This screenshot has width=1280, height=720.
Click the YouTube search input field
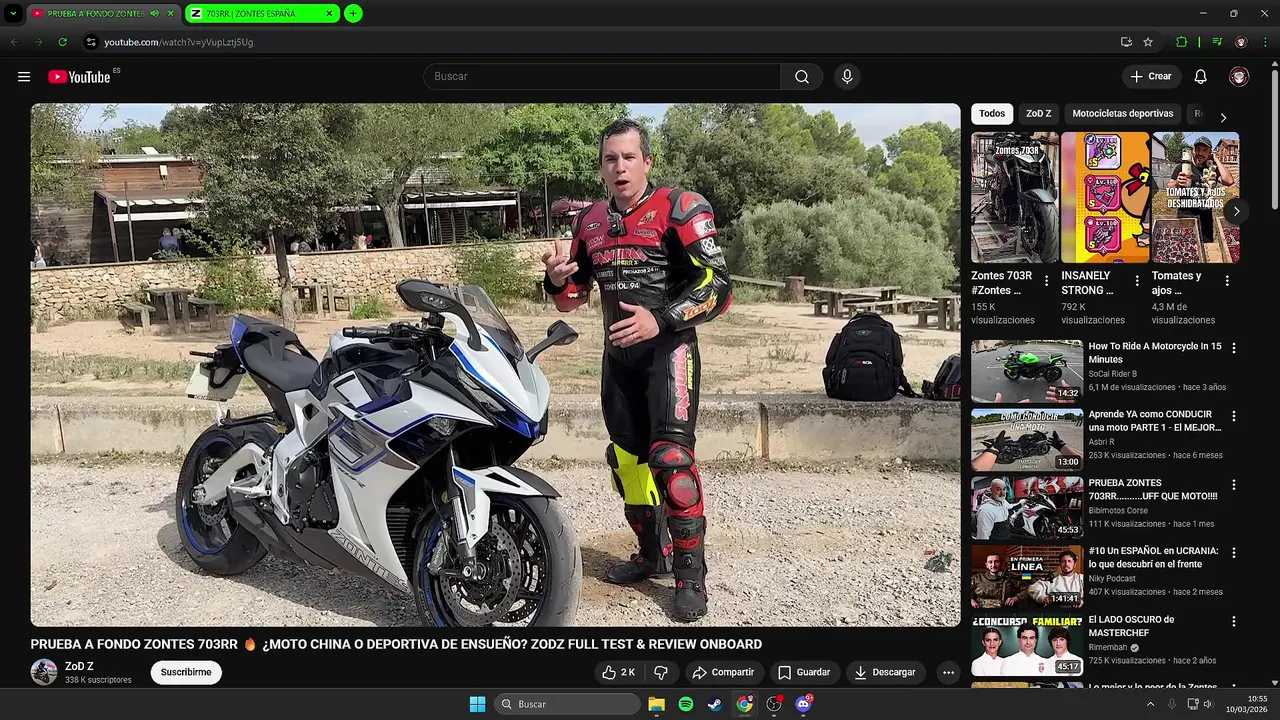pos(602,77)
